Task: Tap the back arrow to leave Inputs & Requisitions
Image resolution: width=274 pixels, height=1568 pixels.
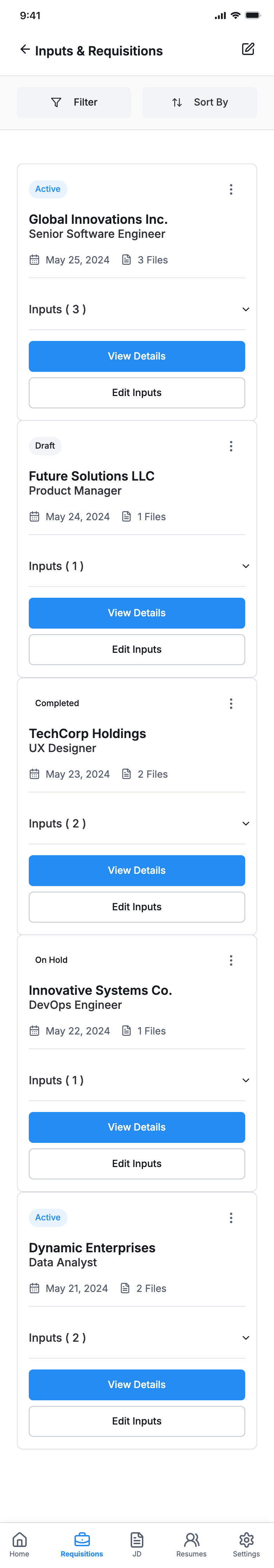Action: pos(24,50)
